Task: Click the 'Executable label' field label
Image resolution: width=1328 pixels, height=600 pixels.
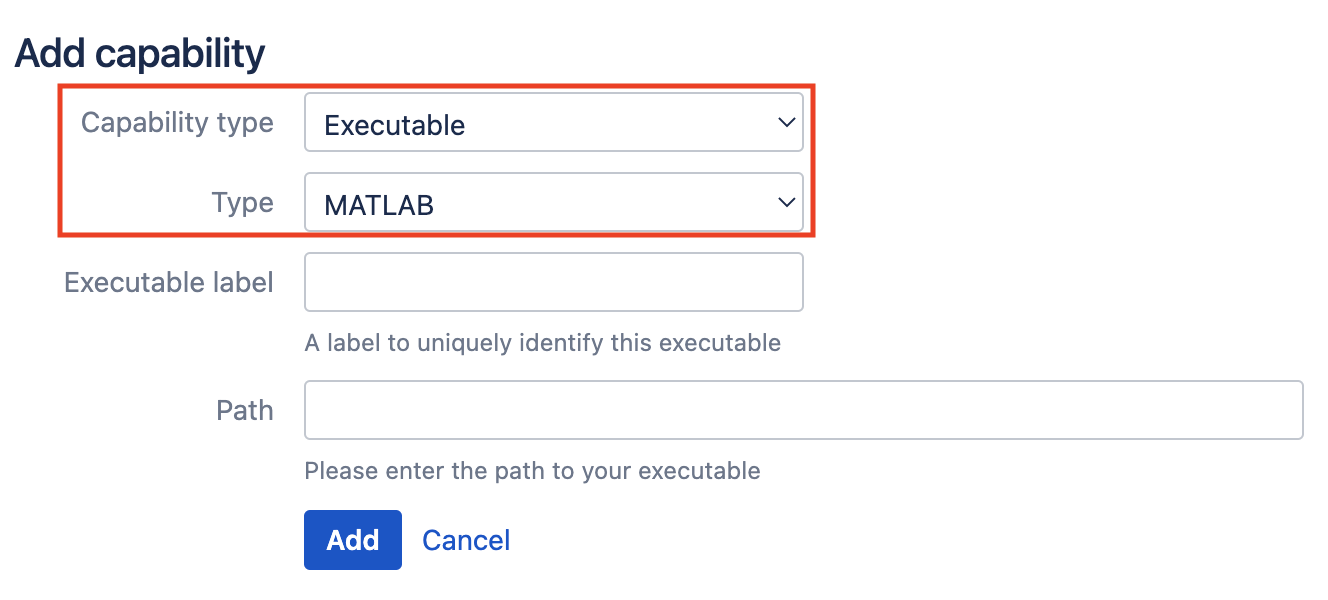Action: [169, 283]
